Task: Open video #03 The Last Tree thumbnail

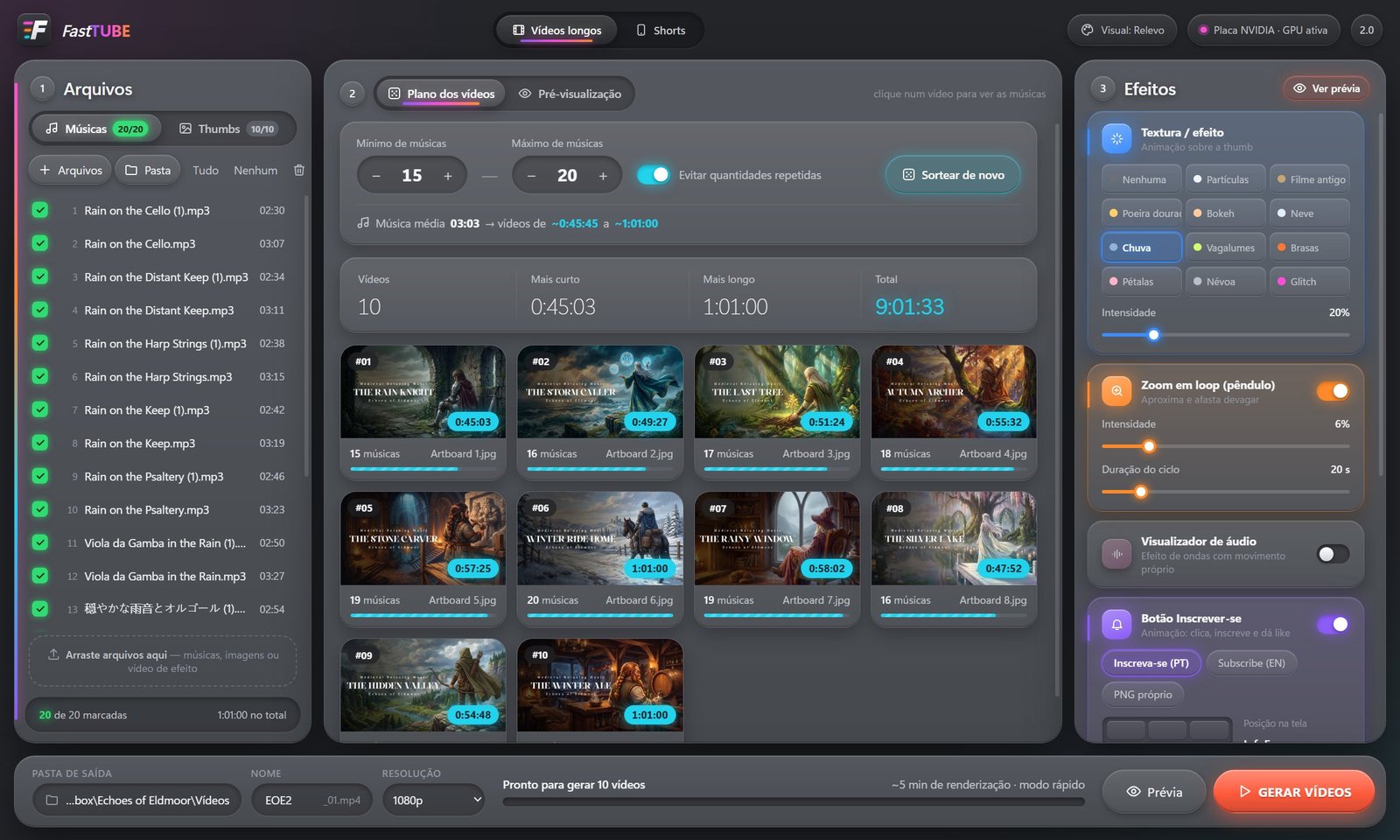Action: click(x=777, y=392)
